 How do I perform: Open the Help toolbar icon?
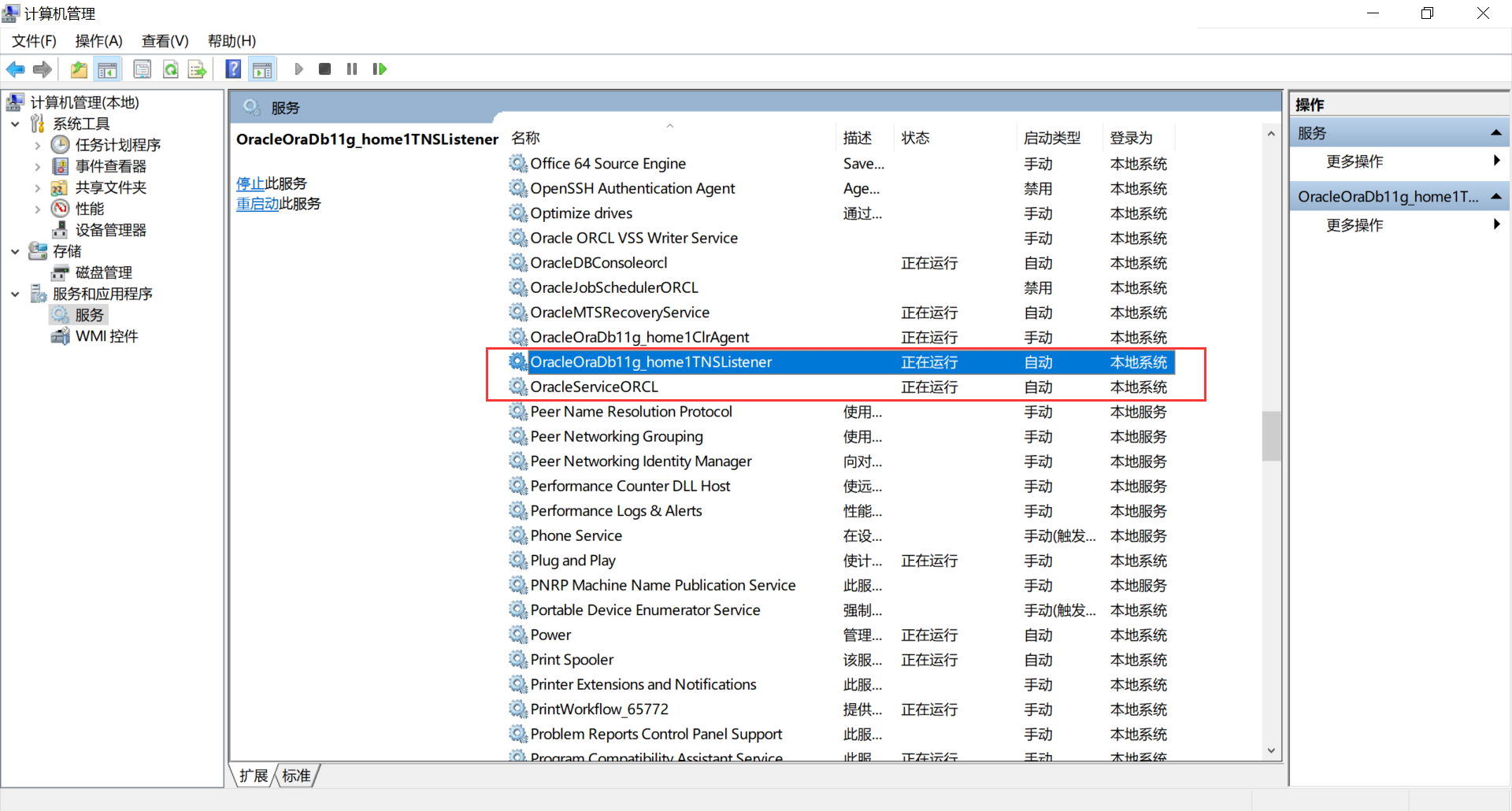point(233,69)
